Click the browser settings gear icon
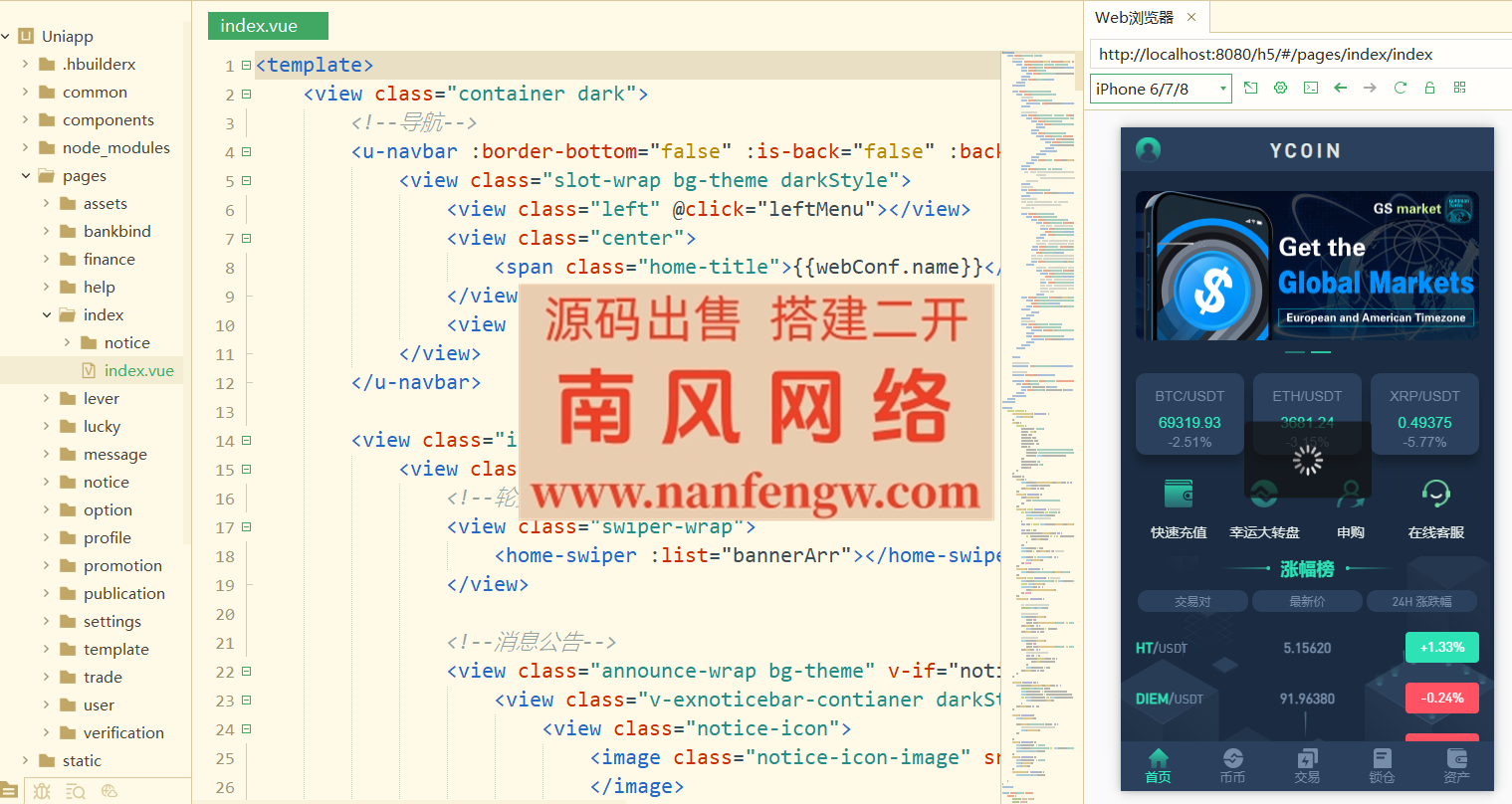This screenshot has height=804, width=1512. pos(1281,88)
